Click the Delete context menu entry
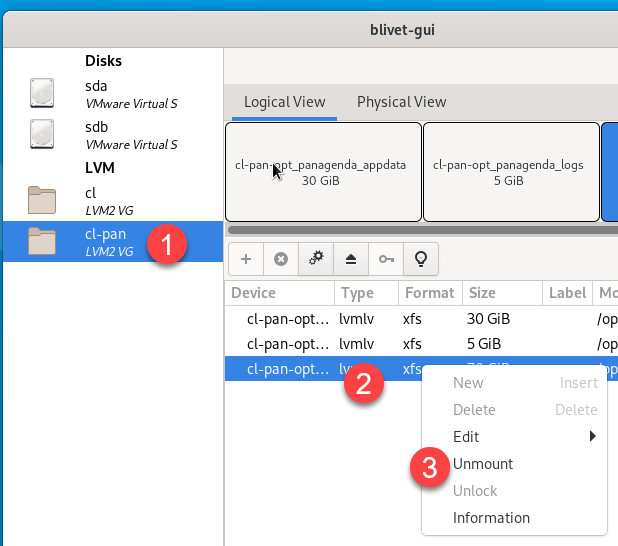The height and width of the screenshot is (546, 618). pos(514,410)
